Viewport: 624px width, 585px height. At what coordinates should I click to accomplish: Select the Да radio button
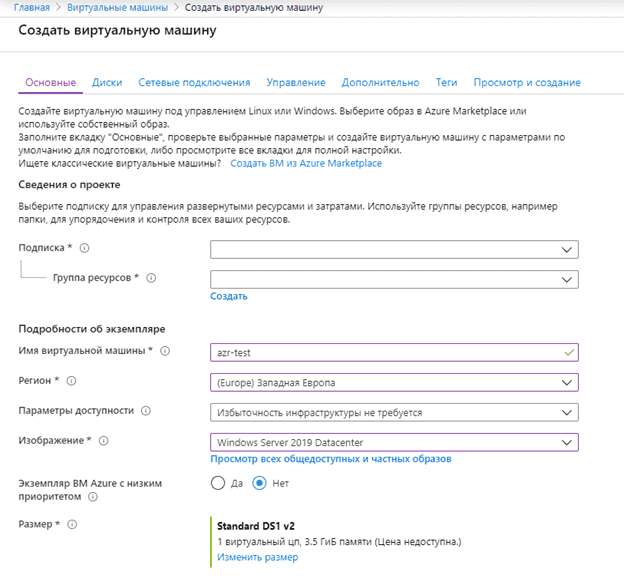click(218, 483)
